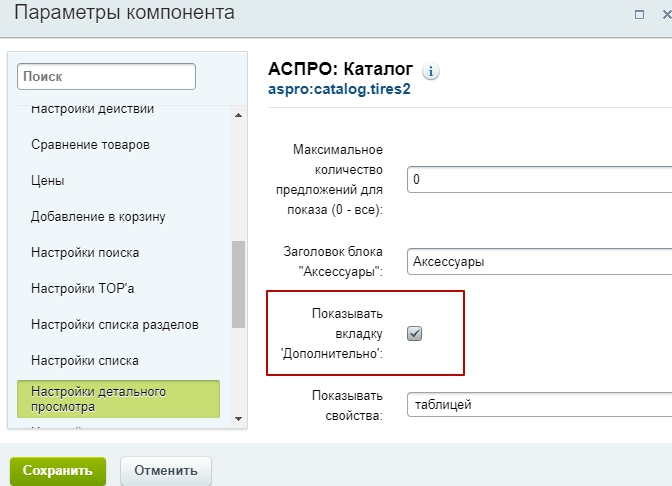
Task: Click the АСПРО: Каталог heading
Action: 340,69
